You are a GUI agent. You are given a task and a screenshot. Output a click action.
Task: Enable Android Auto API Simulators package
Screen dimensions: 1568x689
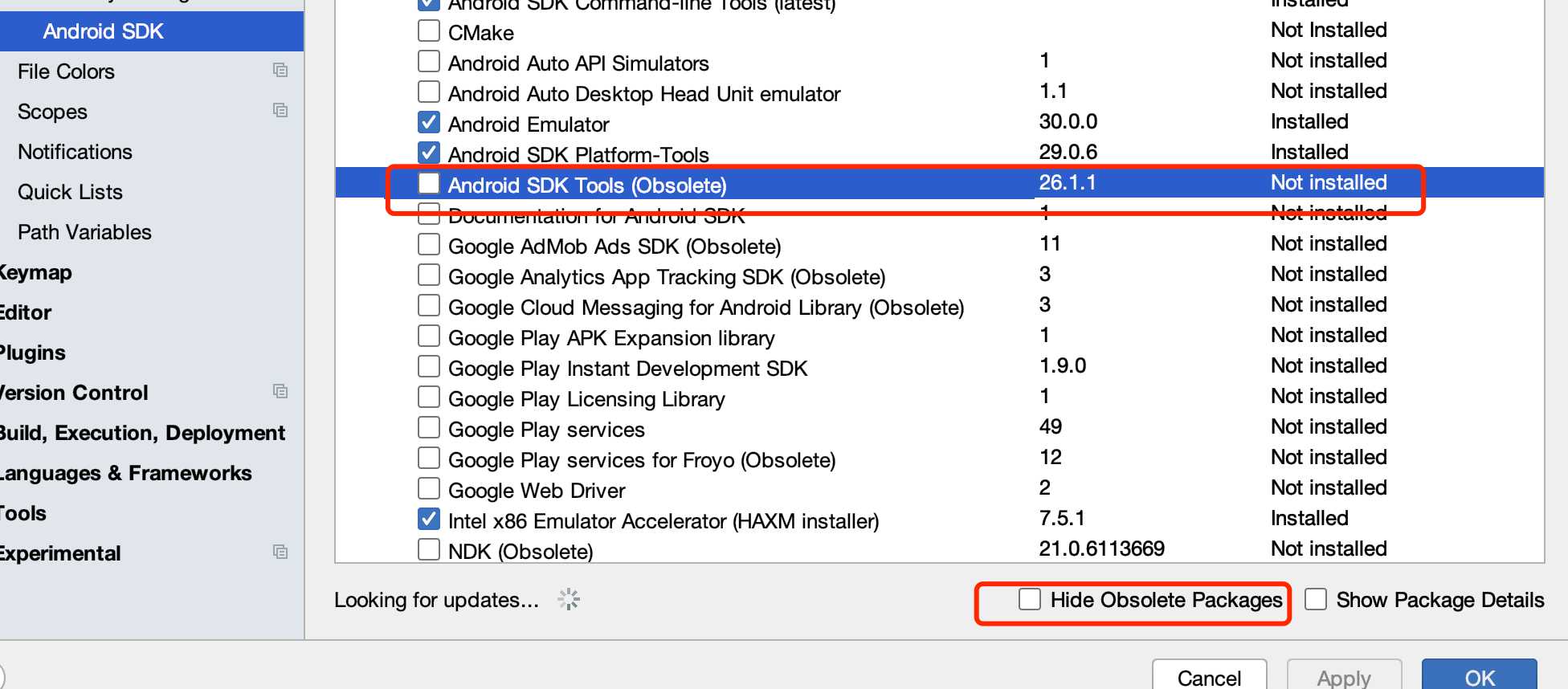tap(429, 61)
